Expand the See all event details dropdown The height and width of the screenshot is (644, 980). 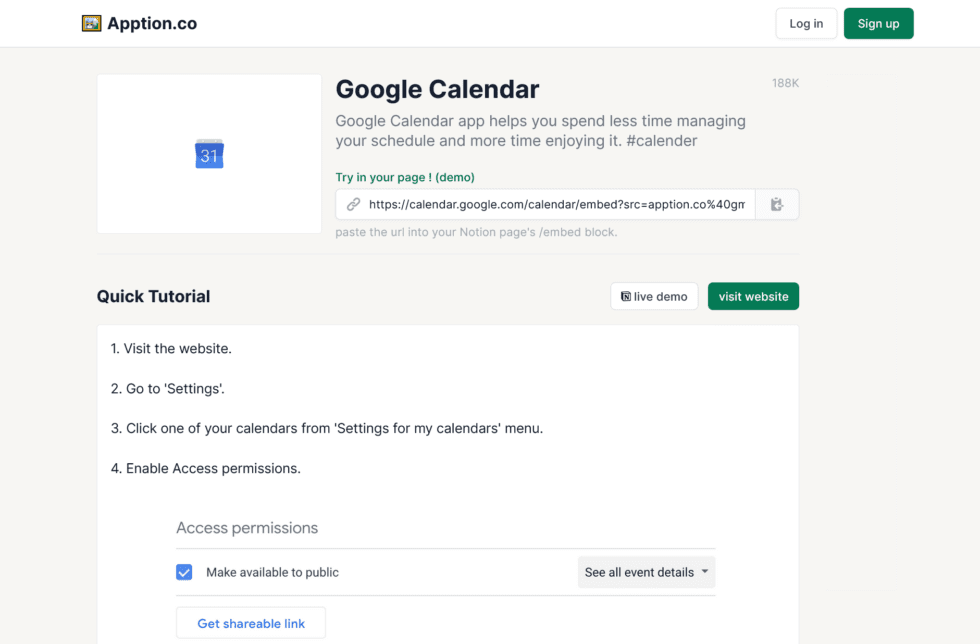(646, 572)
